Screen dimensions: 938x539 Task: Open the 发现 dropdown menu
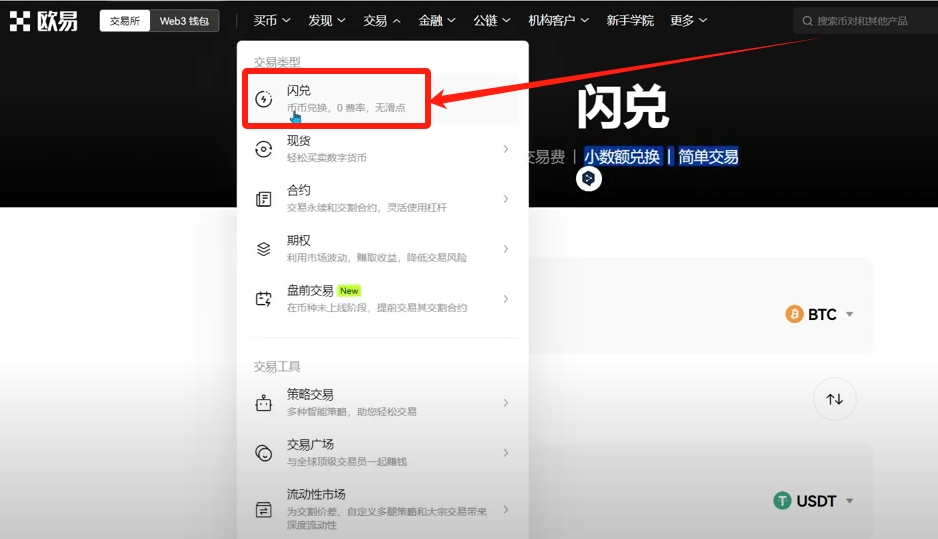(x=327, y=21)
